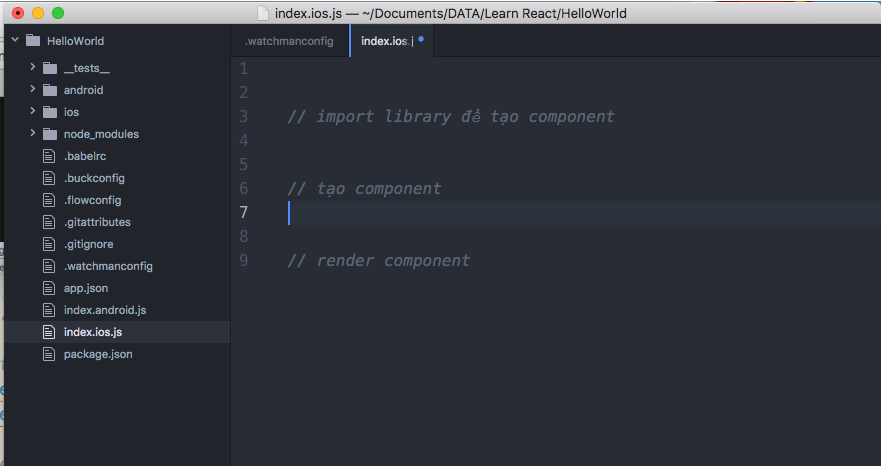881x466 pixels.
Task: Click line number 6 in the gutter
Action: pyautogui.click(x=243, y=188)
